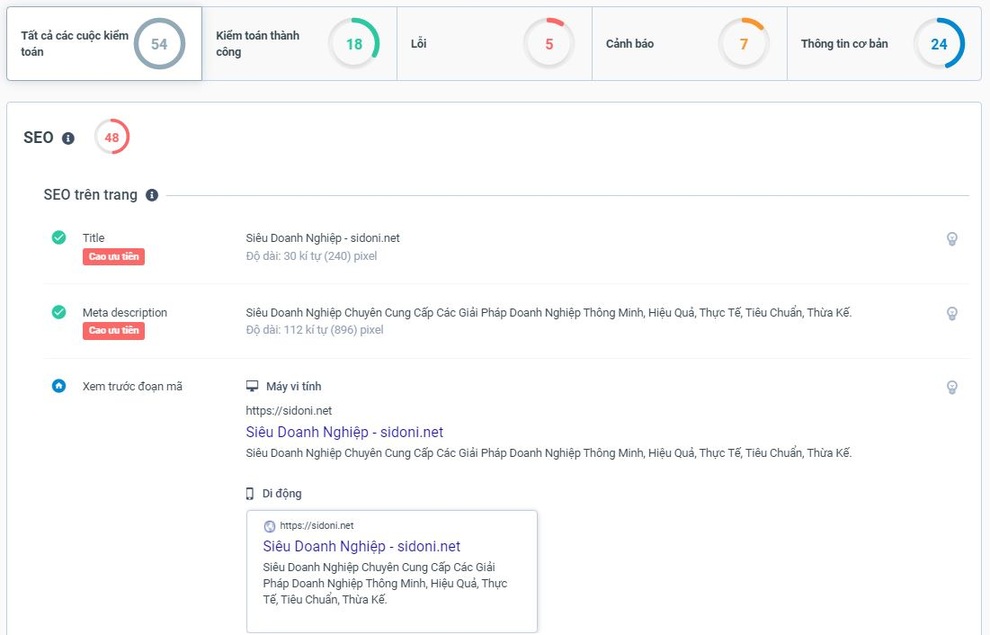Click lightbulb icon in snippet preview row
Screen dimensions: 990x635
pyautogui.click(x=952, y=387)
